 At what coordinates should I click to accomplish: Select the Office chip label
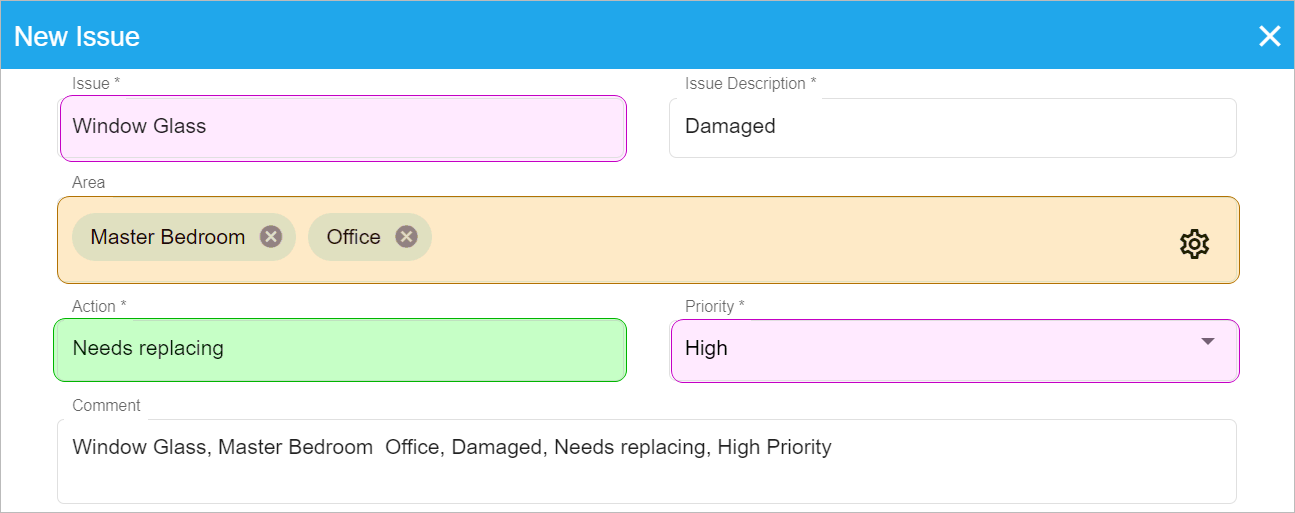pyautogui.click(x=354, y=237)
